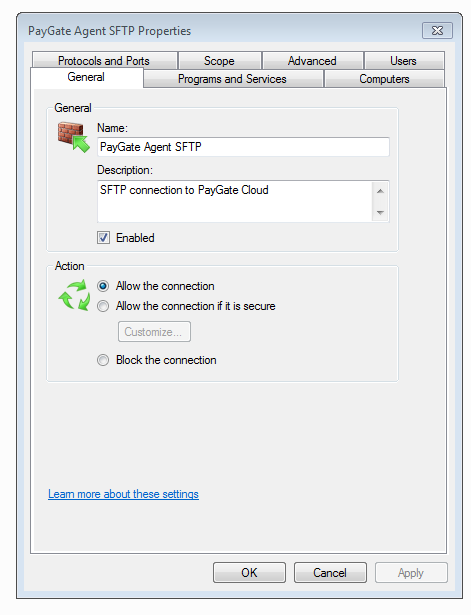Viewport: 471px width, 615px height.
Task: Click the Description scrollbar up arrow
Action: 380,191
